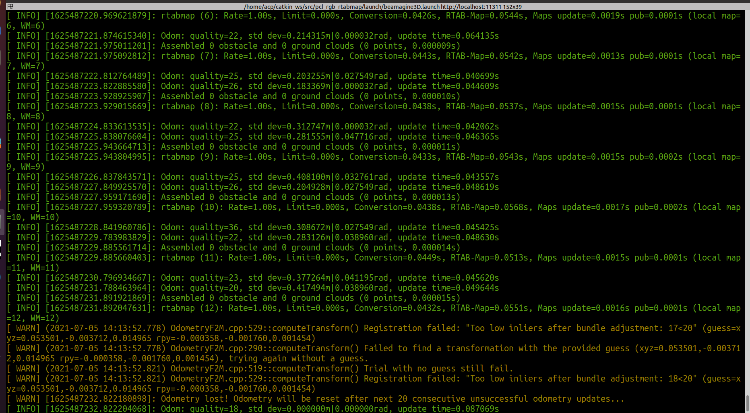Click 'Trial with no guess still fail' warning
The width and height of the screenshot is (750, 413).
point(300,368)
